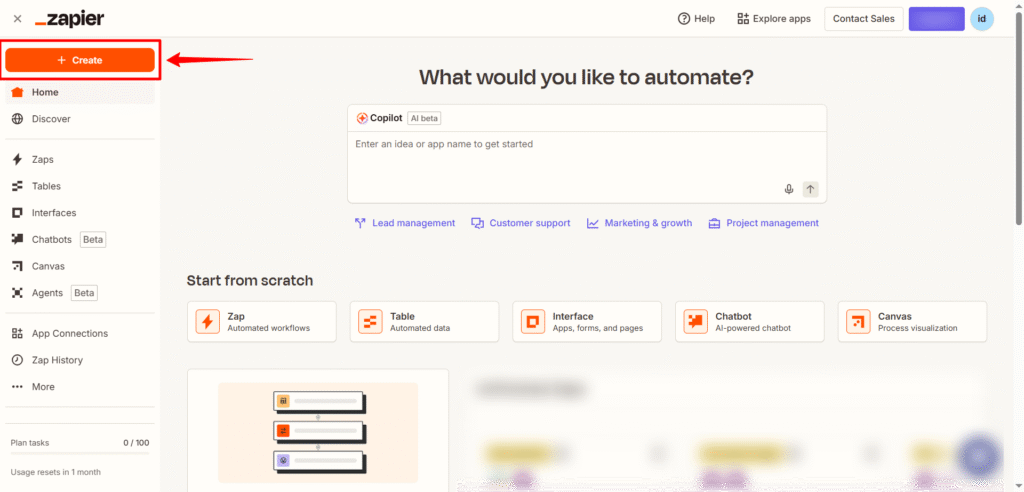
Task: Click the Zaps lightning bolt icon
Action: click(x=18, y=159)
